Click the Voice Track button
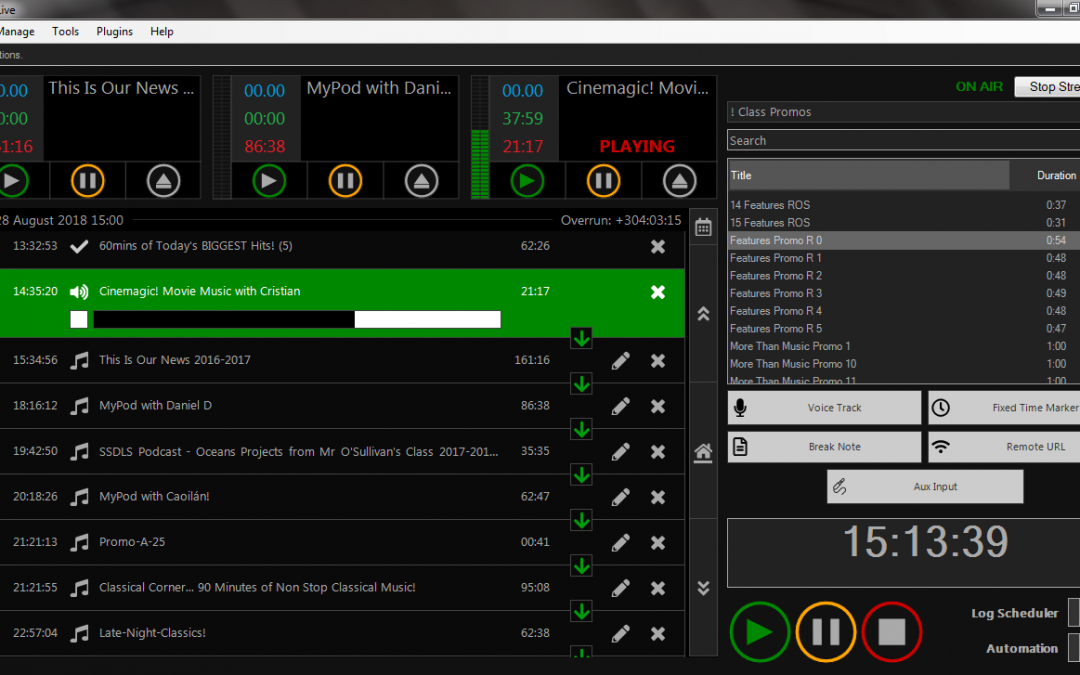Screen dimensions: 1080x675 (x=824, y=408)
